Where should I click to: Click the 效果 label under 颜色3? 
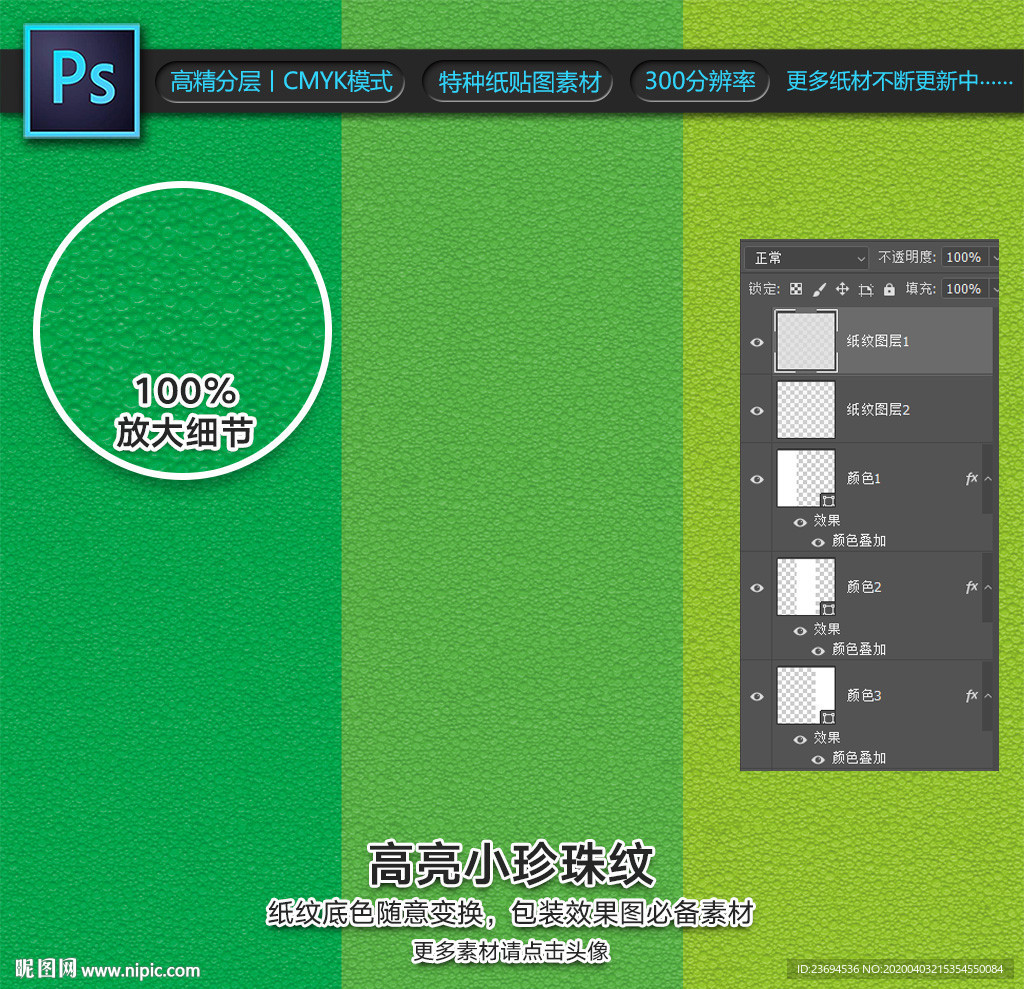[x=827, y=738]
